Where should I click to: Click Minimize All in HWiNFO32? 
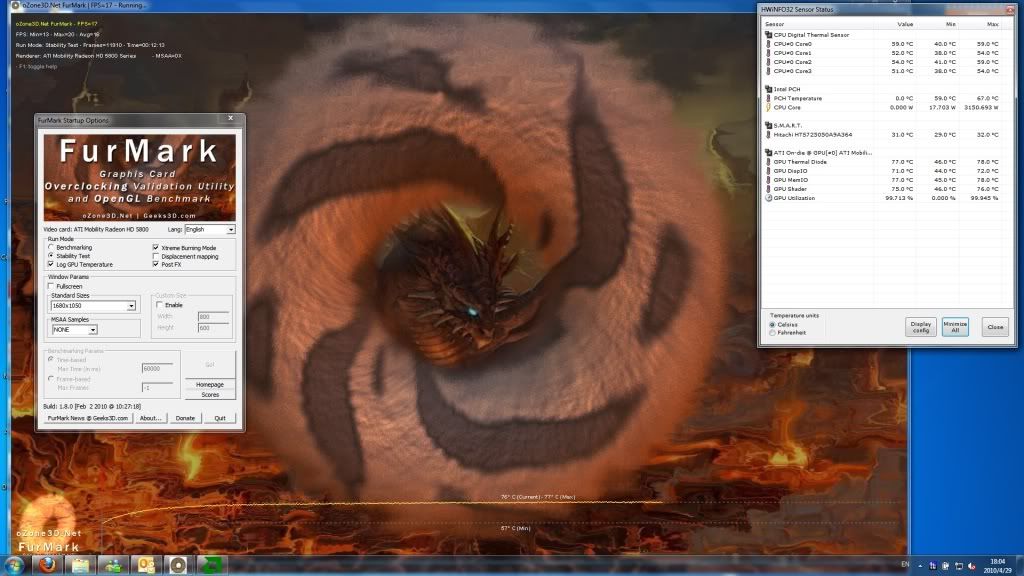click(x=955, y=327)
